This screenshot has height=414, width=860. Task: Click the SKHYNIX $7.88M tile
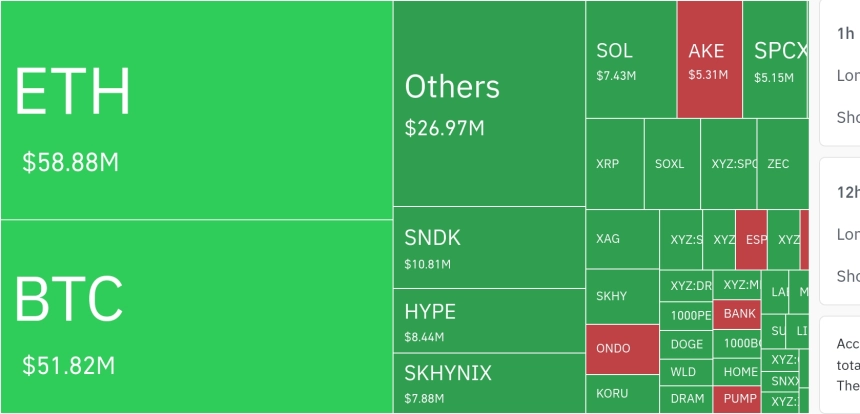(489, 383)
